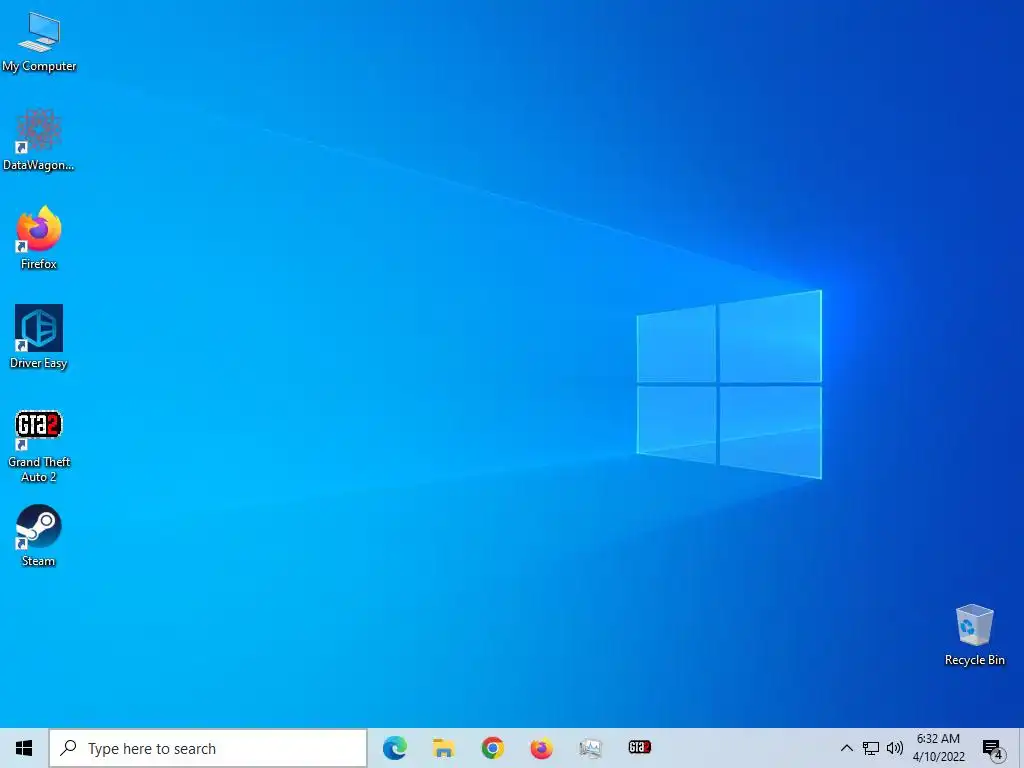Open the Windows Start menu
Screen dimensions: 1024x768
[24, 748]
